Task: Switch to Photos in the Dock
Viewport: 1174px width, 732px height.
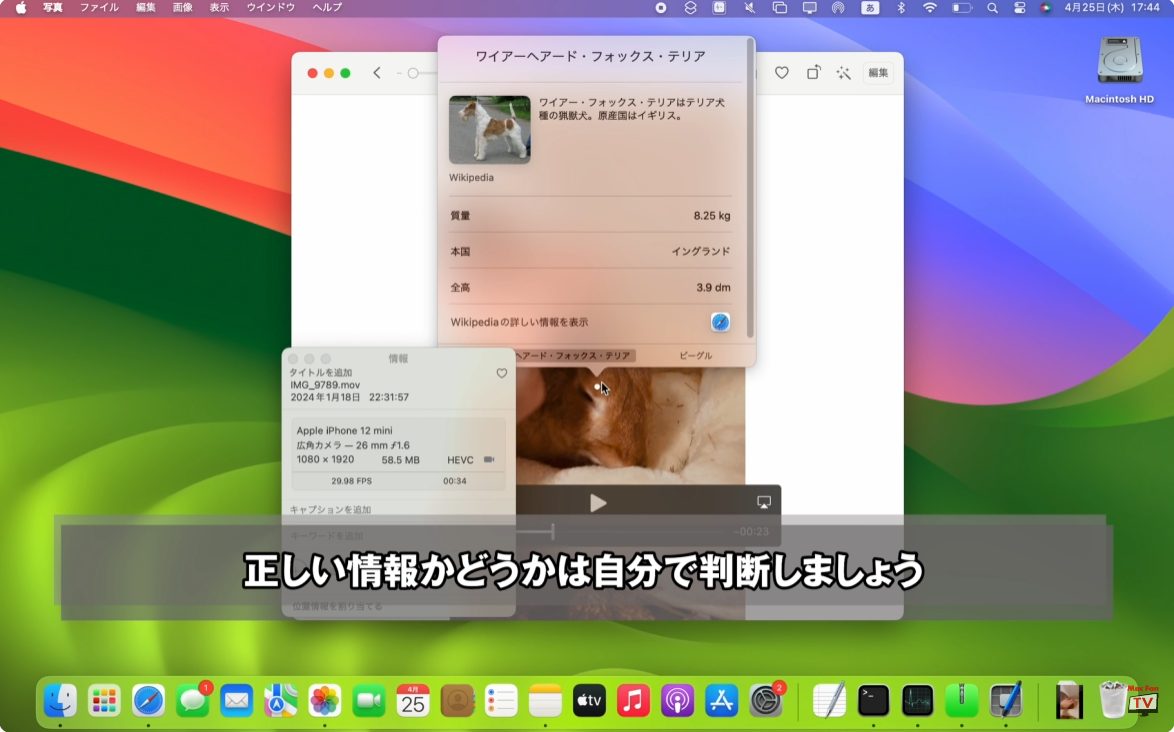Action: (325, 701)
